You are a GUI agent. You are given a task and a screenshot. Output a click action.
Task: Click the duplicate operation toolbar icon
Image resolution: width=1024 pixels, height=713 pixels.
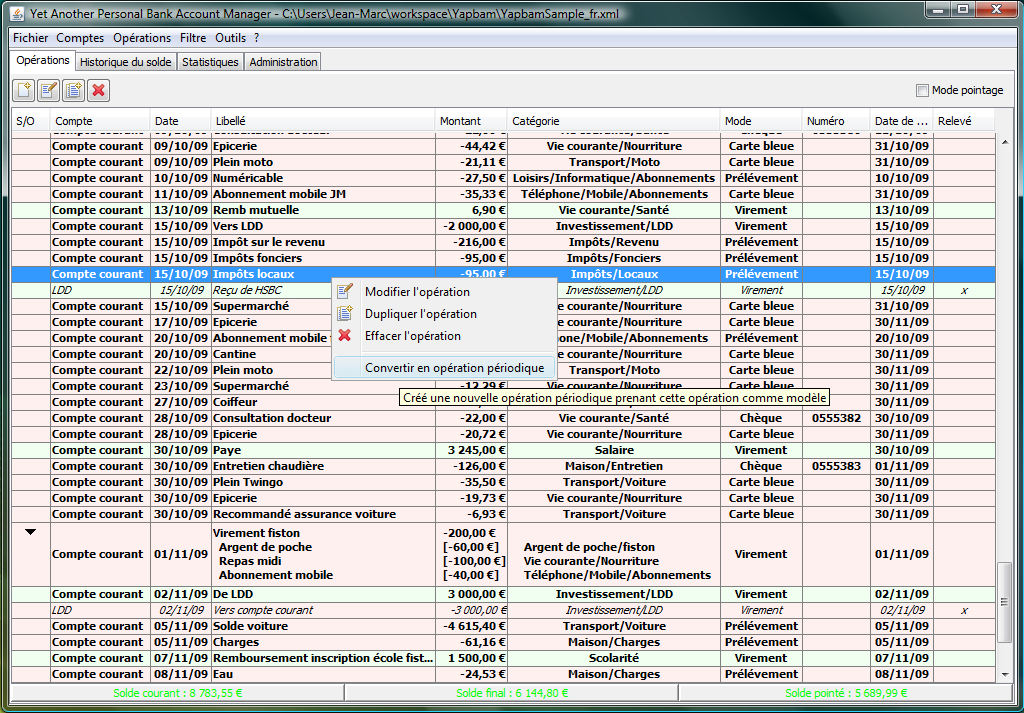click(73, 90)
